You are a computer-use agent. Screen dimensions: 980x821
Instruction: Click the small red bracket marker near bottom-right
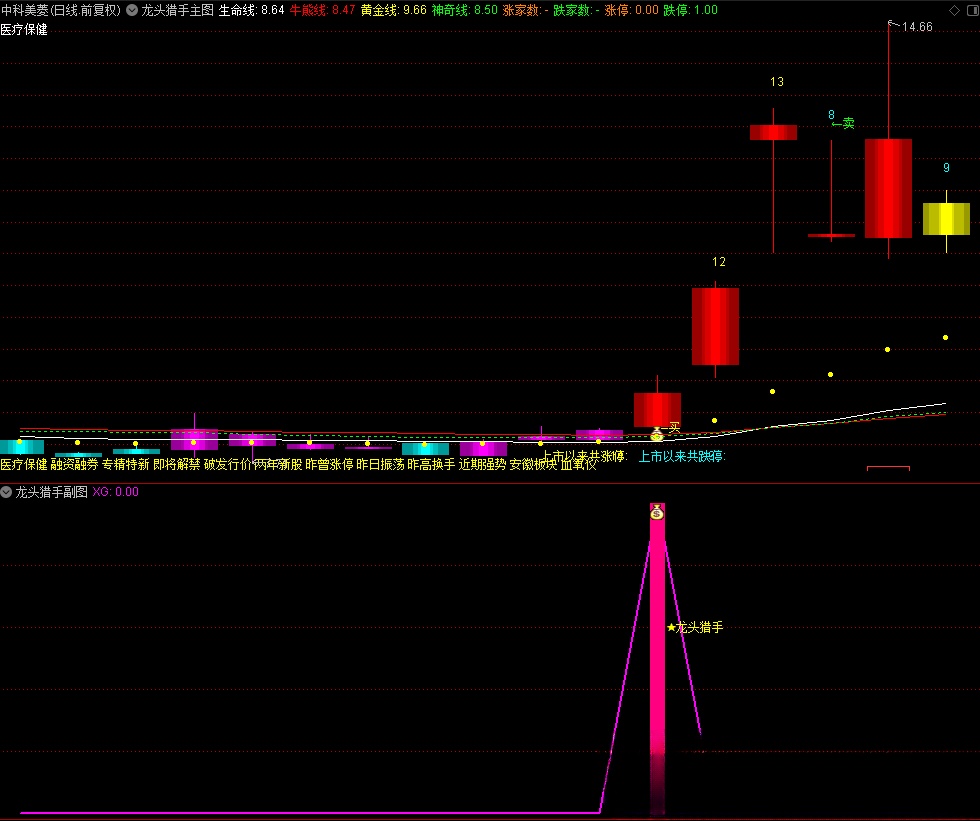tap(888, 467)
